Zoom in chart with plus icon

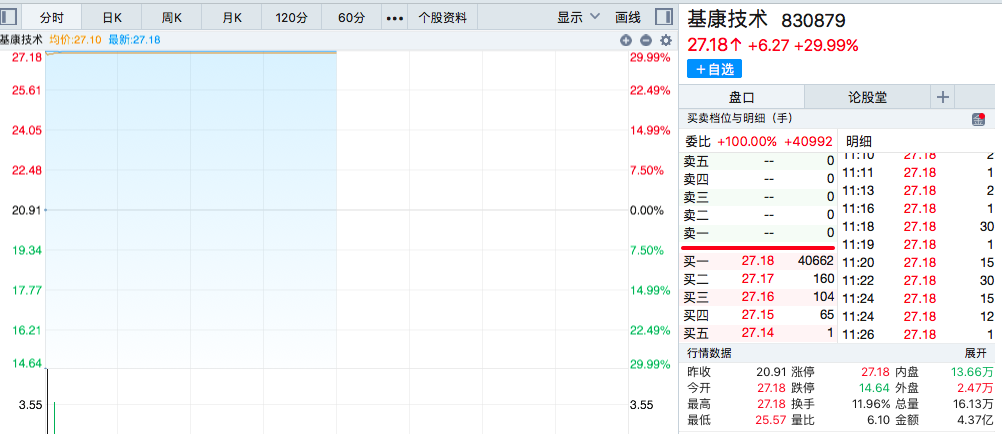[x=626, y=40]
